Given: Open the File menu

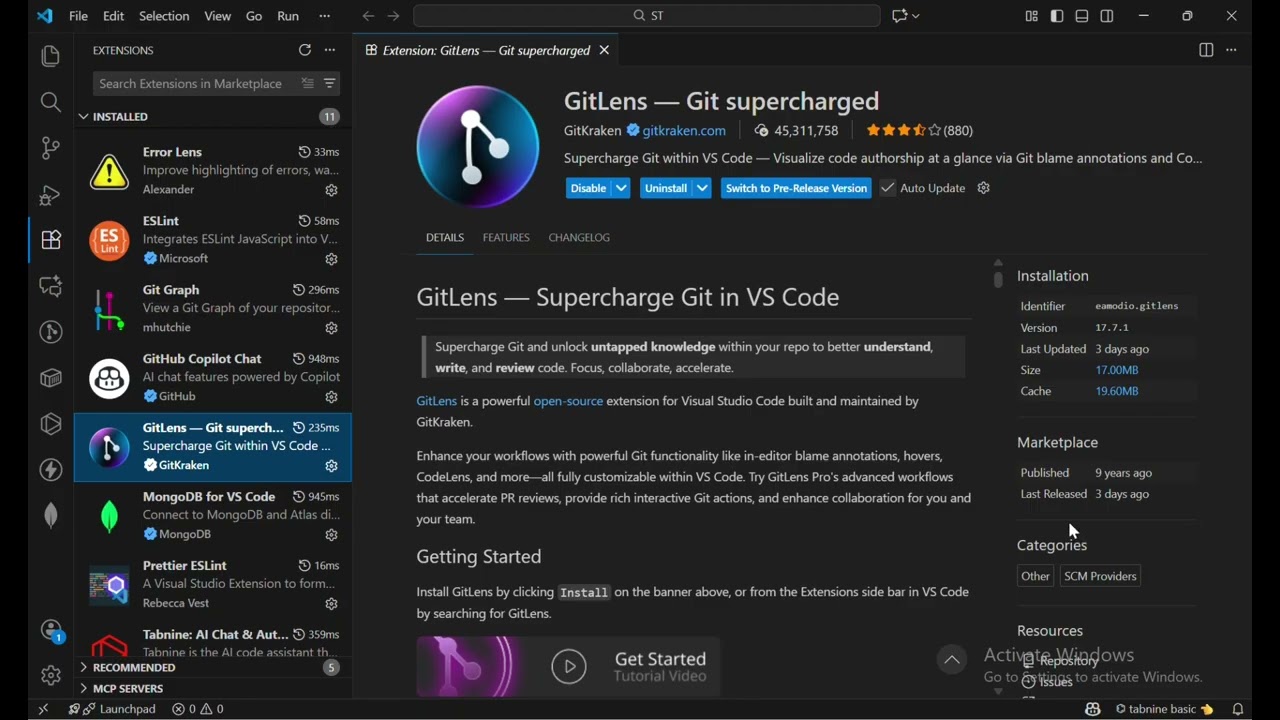Looking at the screenshot, I should click(78, 16).
